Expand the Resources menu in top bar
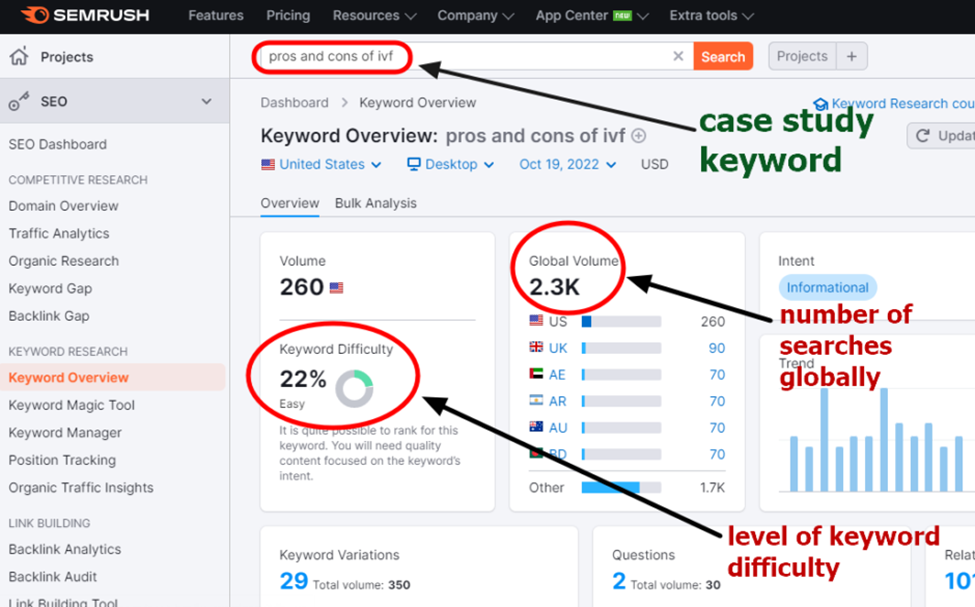The width and height of the screenshot is (975, 607). tap(373, 15)
